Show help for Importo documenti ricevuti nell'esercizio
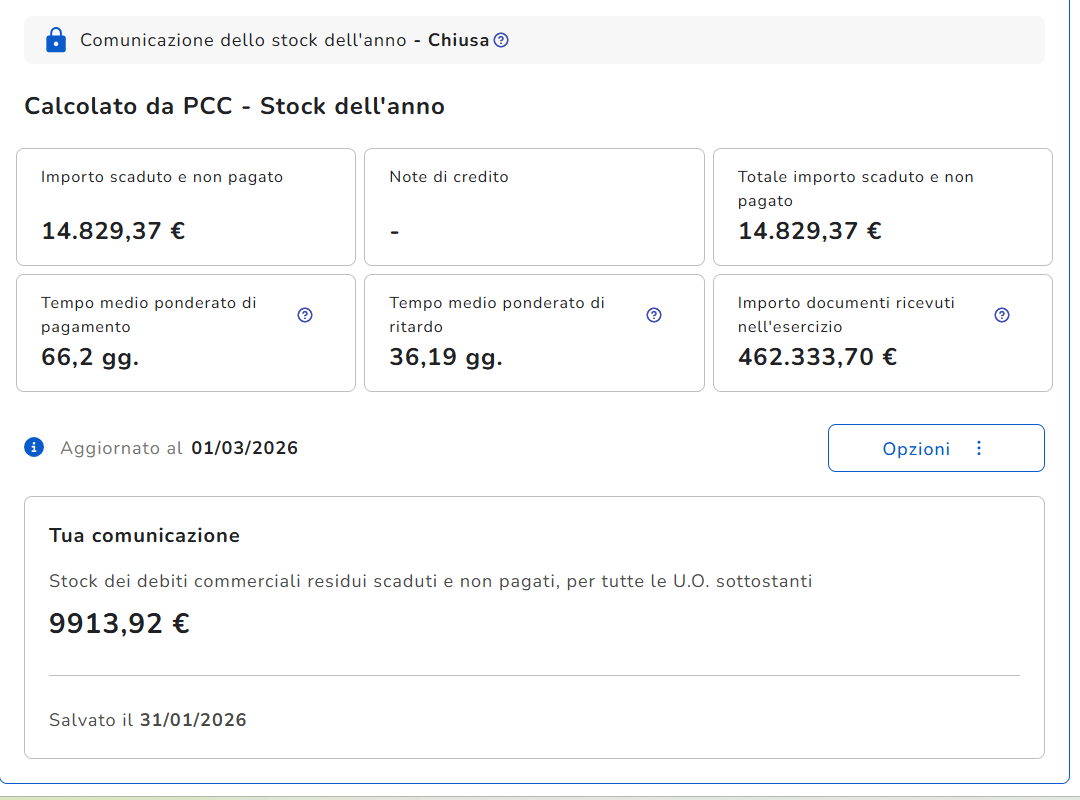The image size is (1080, 800). (1002, 315)
